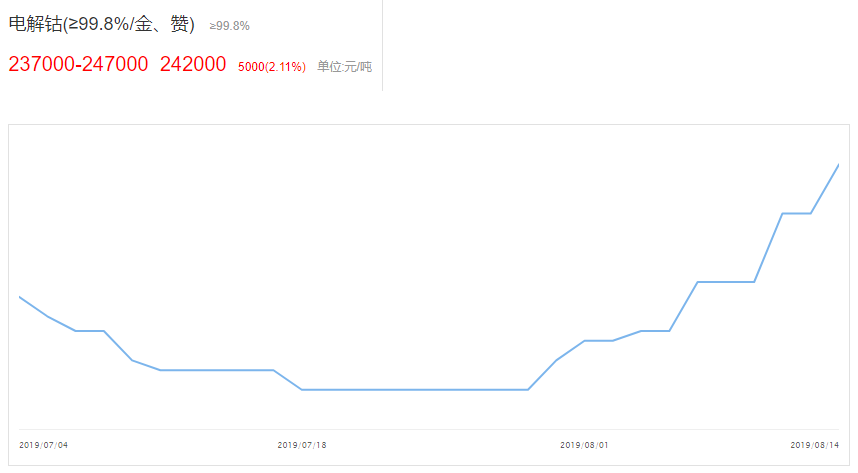Image resolution: width=858 pixels, height=473 pixels.
Task: Click the line's point above 2019/07/18
Action: 302,390
